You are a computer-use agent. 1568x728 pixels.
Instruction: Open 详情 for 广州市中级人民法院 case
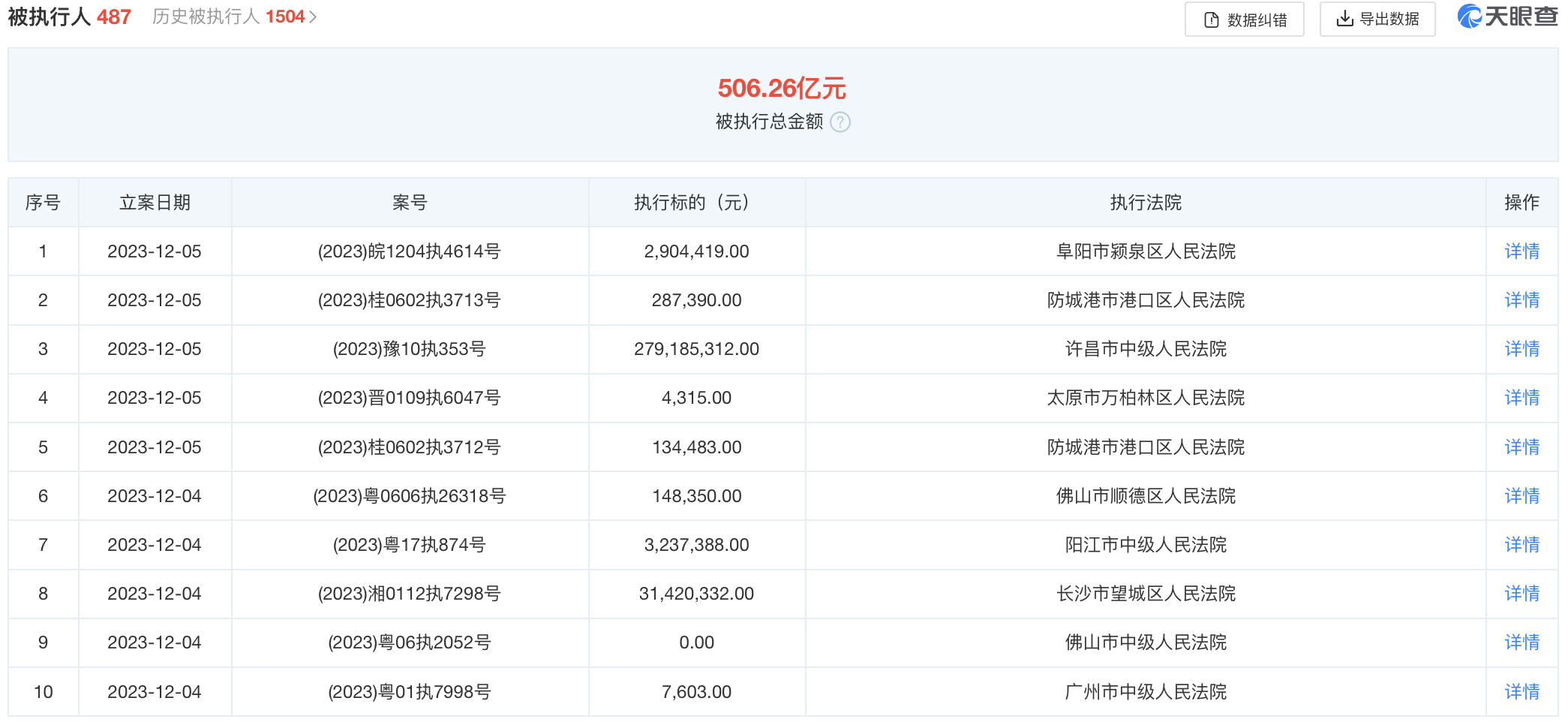click(1521, 692)
